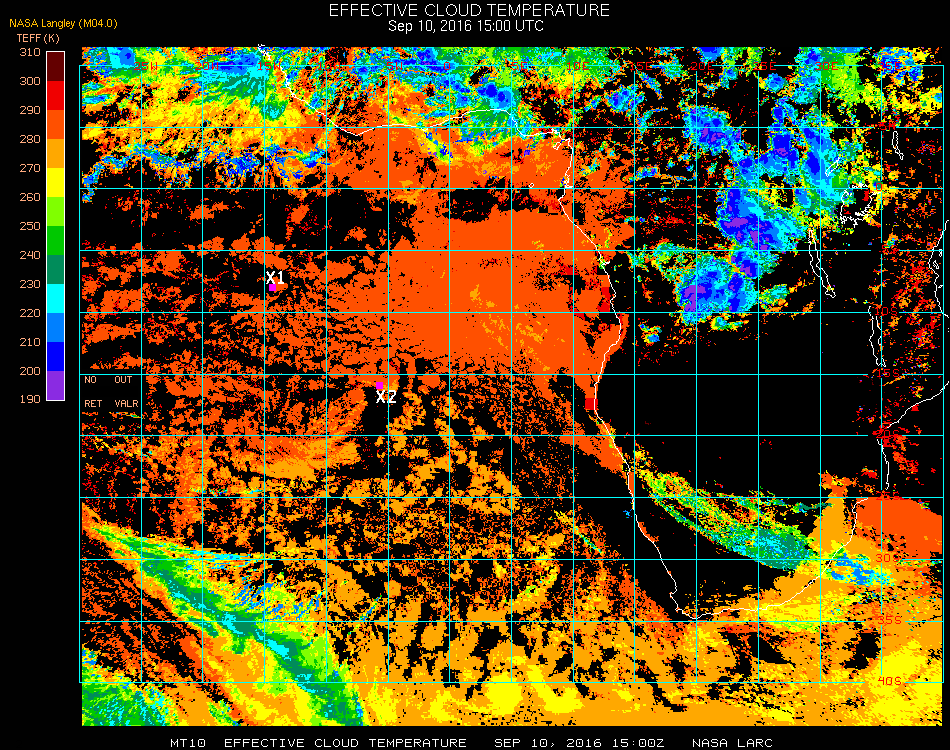Click the 'OUT' legend label
950x750 pixels.
click(x=123, y=380)
